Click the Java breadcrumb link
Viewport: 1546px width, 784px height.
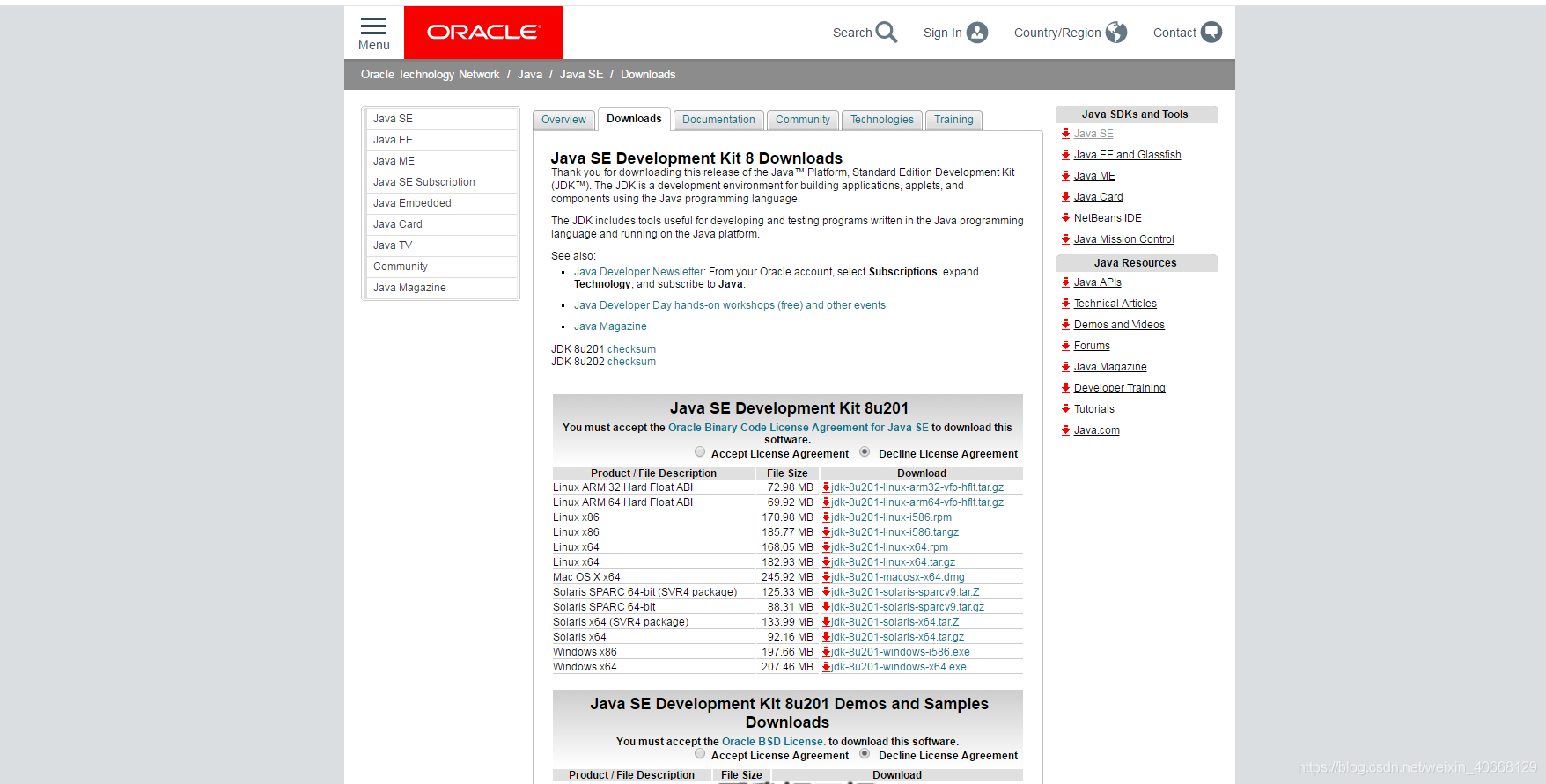coord(530,75)
